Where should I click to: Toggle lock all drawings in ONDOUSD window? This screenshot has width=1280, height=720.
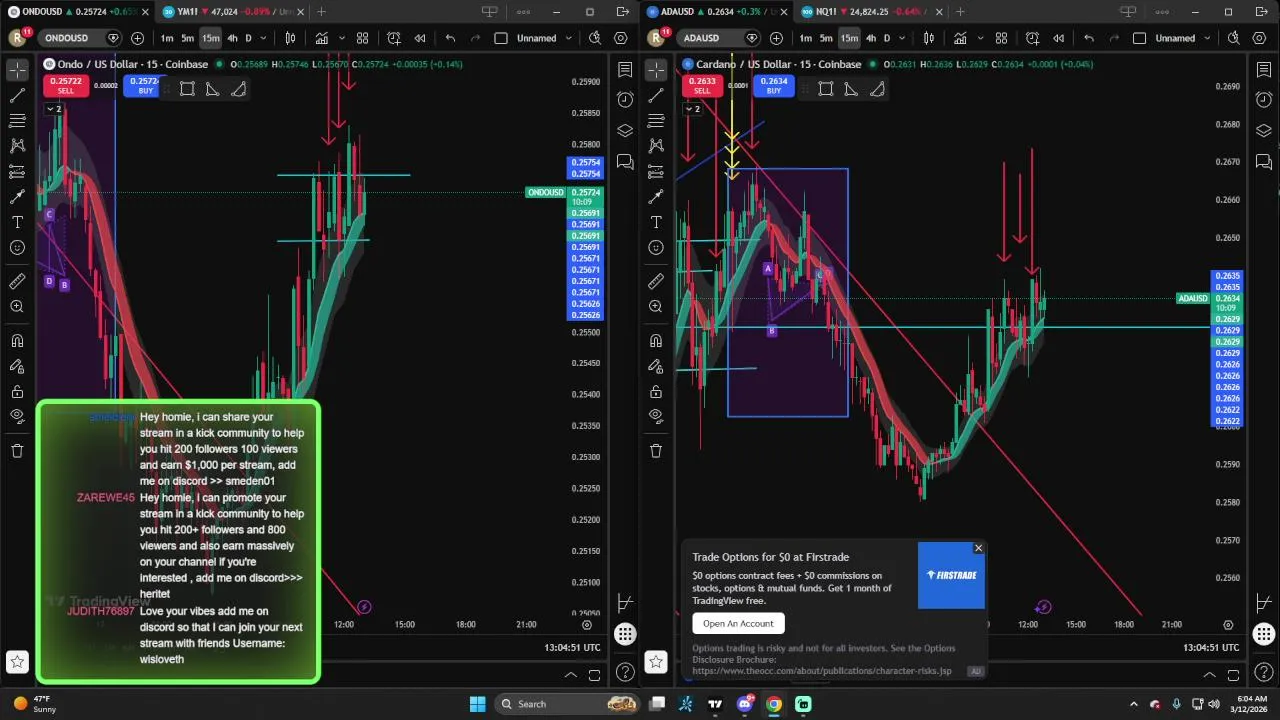[x=17, y=392]
